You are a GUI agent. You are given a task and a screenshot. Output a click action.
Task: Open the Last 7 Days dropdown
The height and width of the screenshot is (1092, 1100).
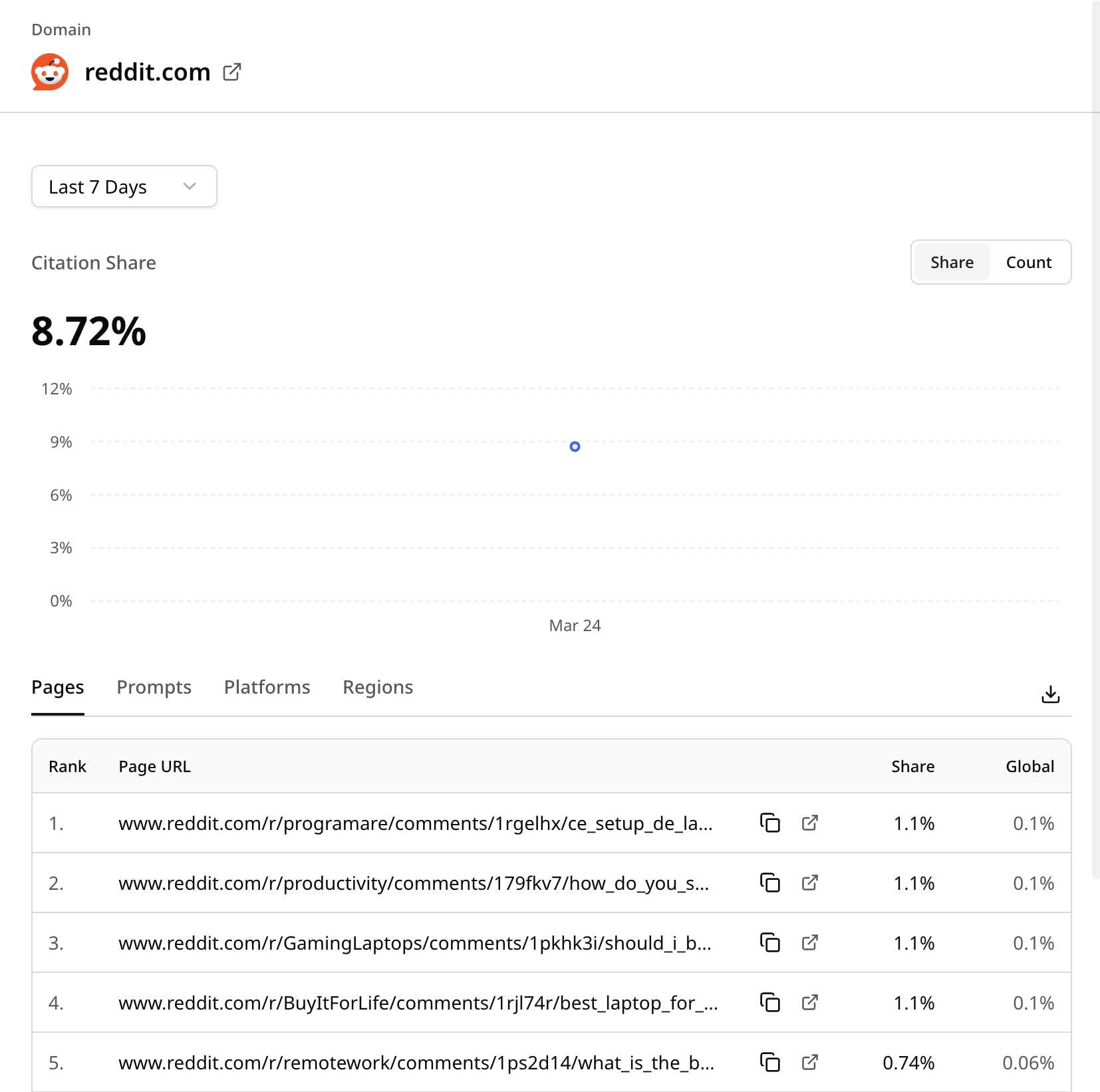pos(124,186)
